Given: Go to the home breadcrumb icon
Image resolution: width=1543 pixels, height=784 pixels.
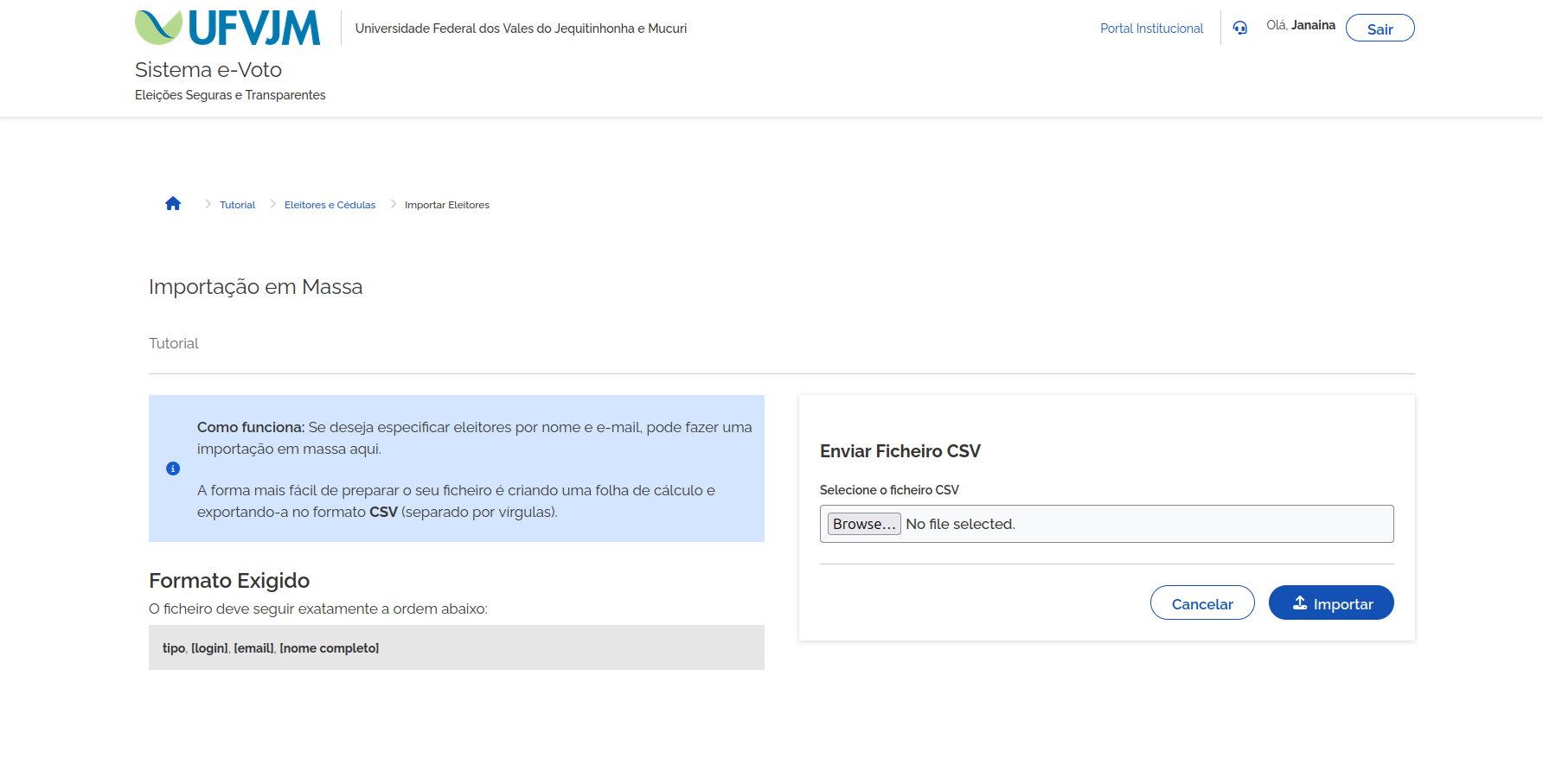Looking at the screenshot, I should pyautogui.click(x=173, y=204).
